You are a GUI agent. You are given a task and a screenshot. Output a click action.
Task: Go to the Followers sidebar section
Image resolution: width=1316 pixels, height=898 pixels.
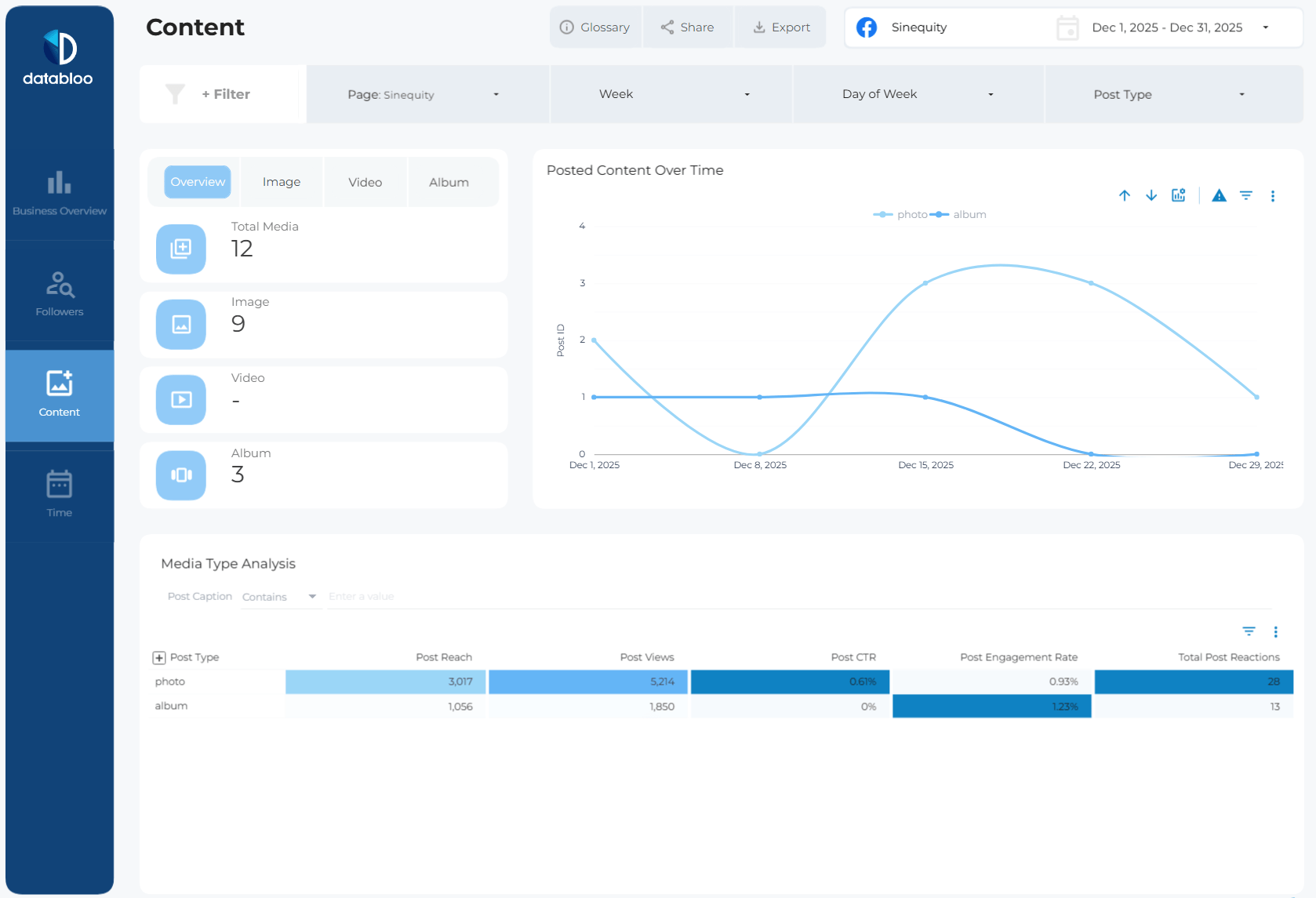click(x=60, y=294)
